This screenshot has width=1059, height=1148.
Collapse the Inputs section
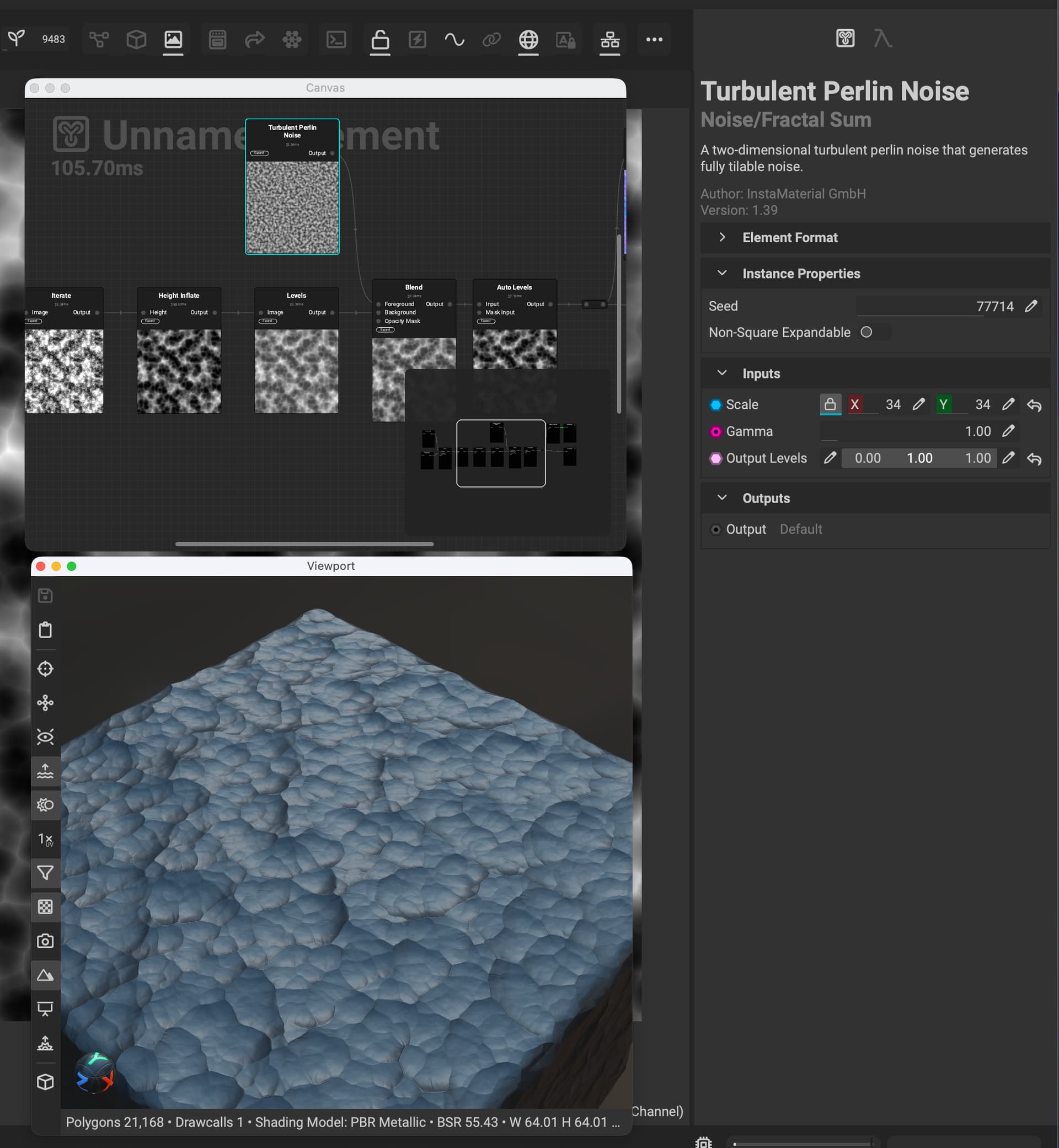click(722, 373)
